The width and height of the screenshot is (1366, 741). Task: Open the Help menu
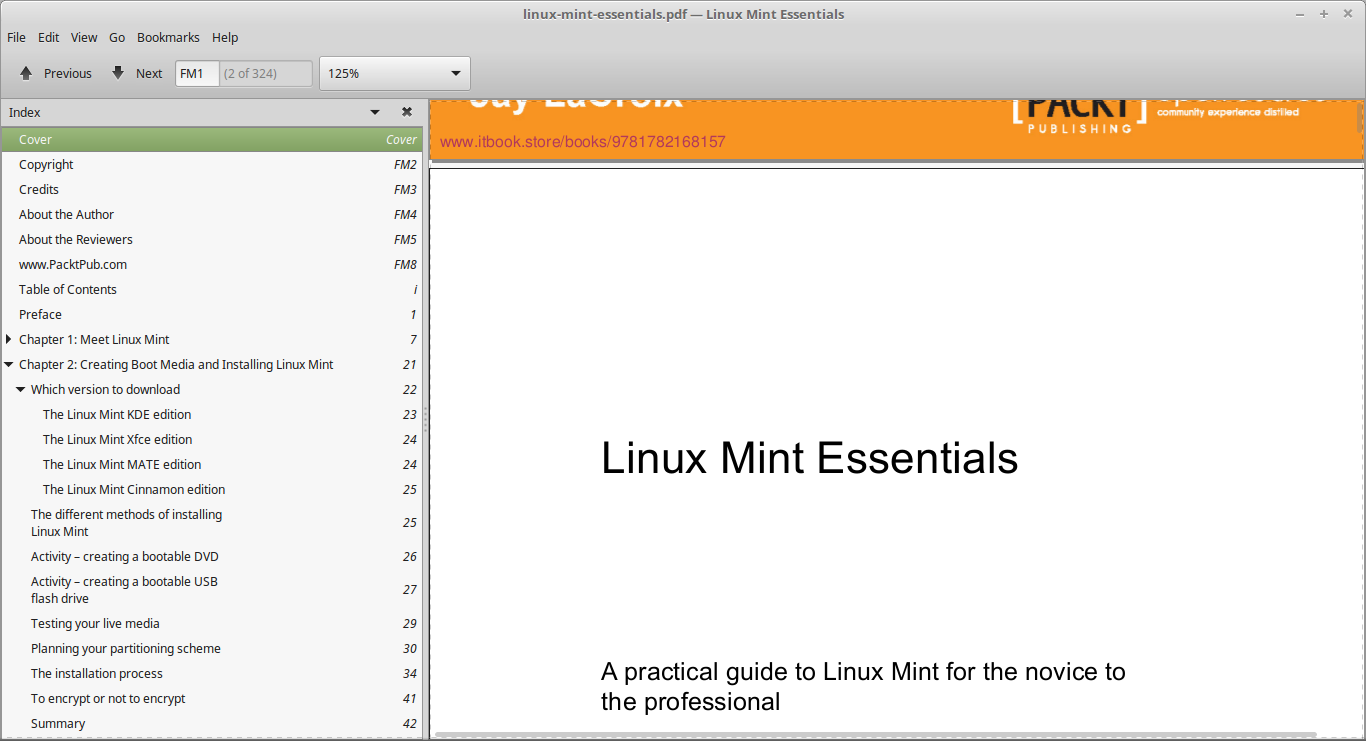pos(225,37)
